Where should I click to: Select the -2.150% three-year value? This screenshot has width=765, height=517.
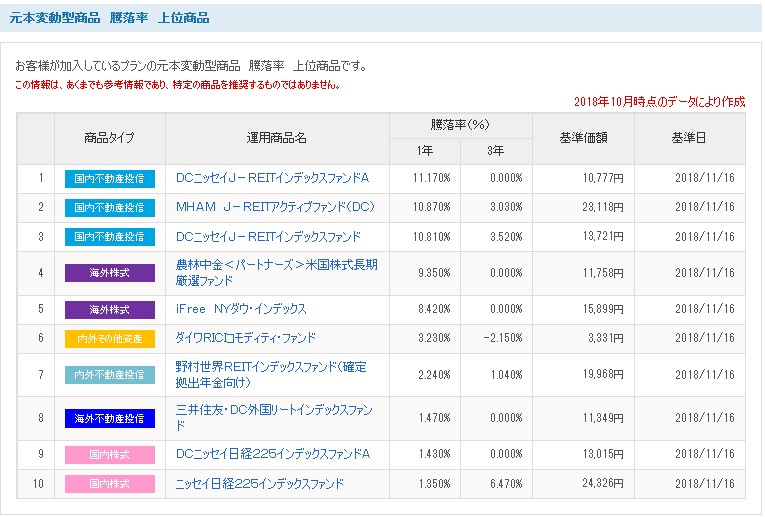tap(503, 338)
